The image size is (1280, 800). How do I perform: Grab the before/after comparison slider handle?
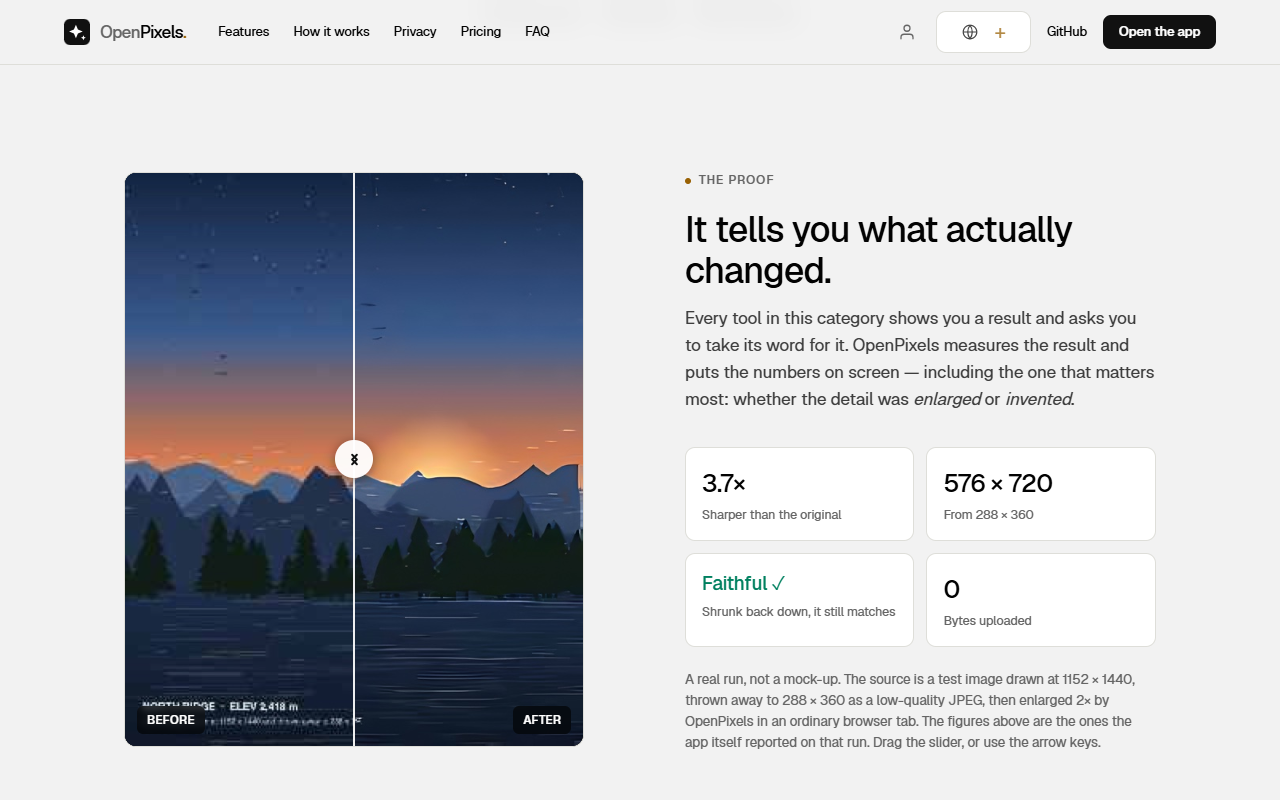(354, 460)
